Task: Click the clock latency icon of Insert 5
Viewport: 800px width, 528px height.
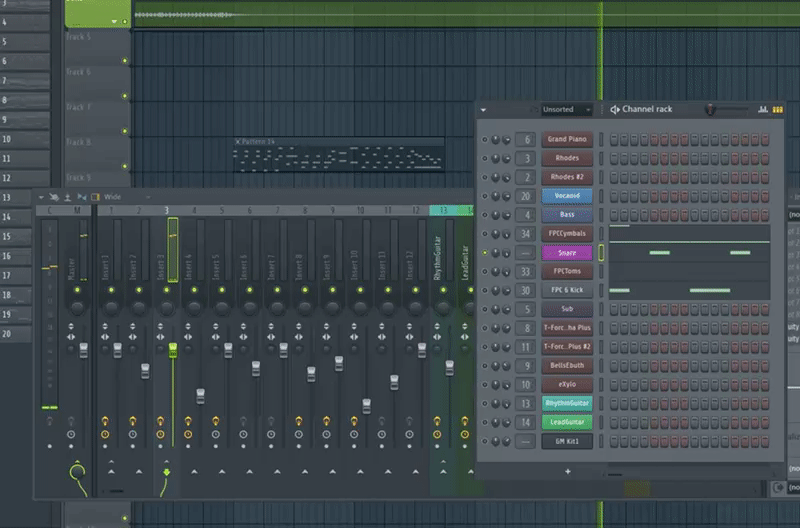Action: pos(216,435)
